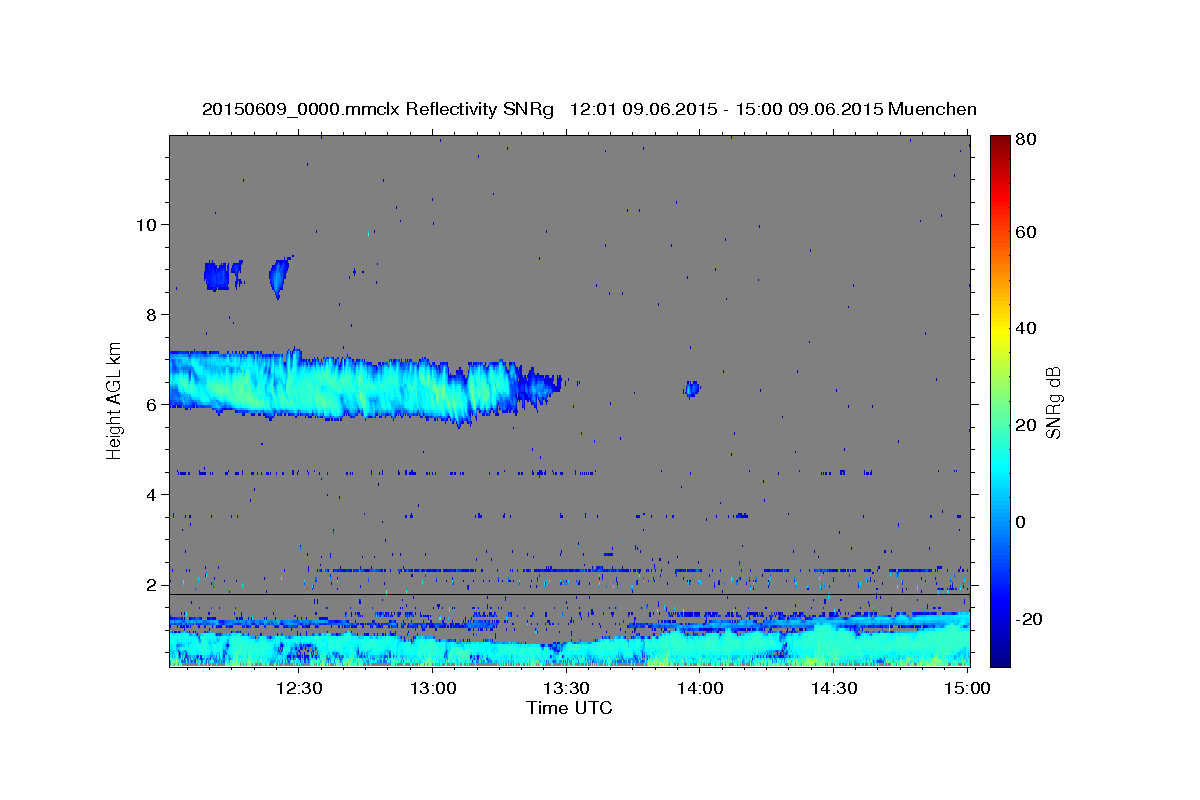Click the height tick label 4
This screenshot has width=1200, height=800.
pos(153,494)
